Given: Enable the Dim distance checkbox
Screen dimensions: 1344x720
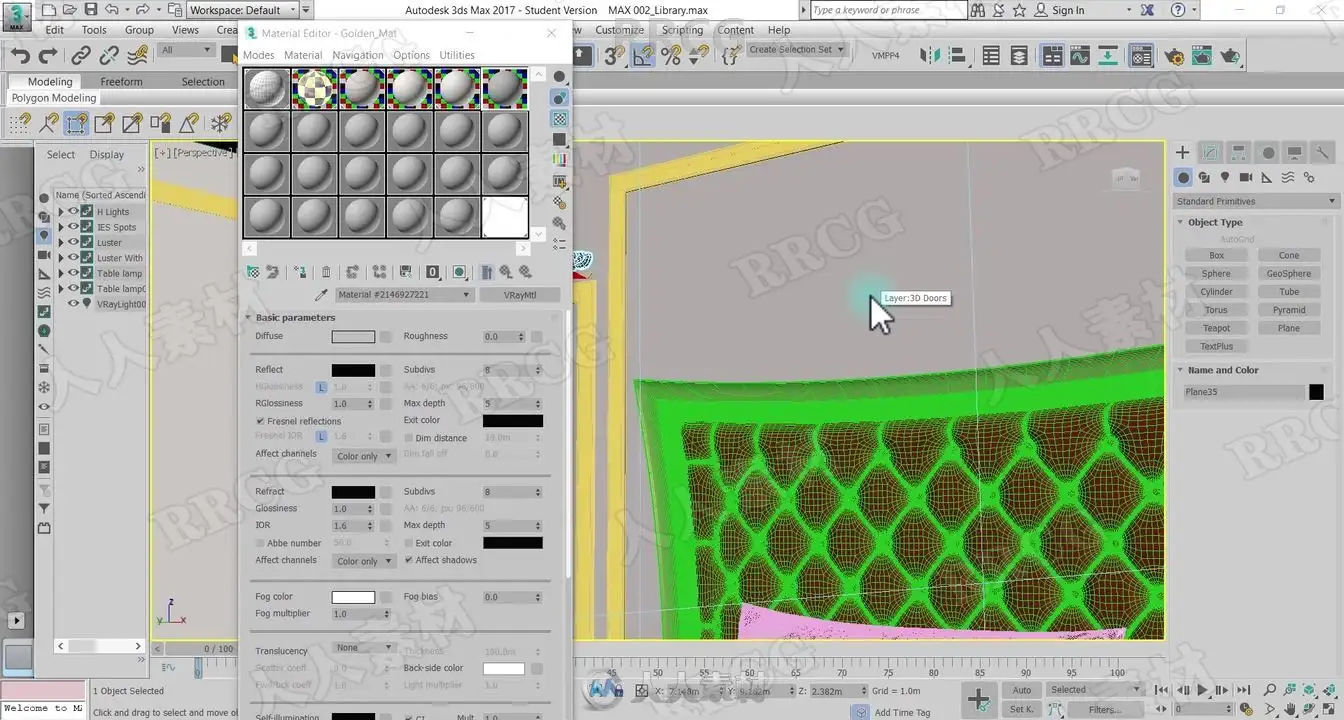Looking at the screenshot, I should [x=408, y=438].
